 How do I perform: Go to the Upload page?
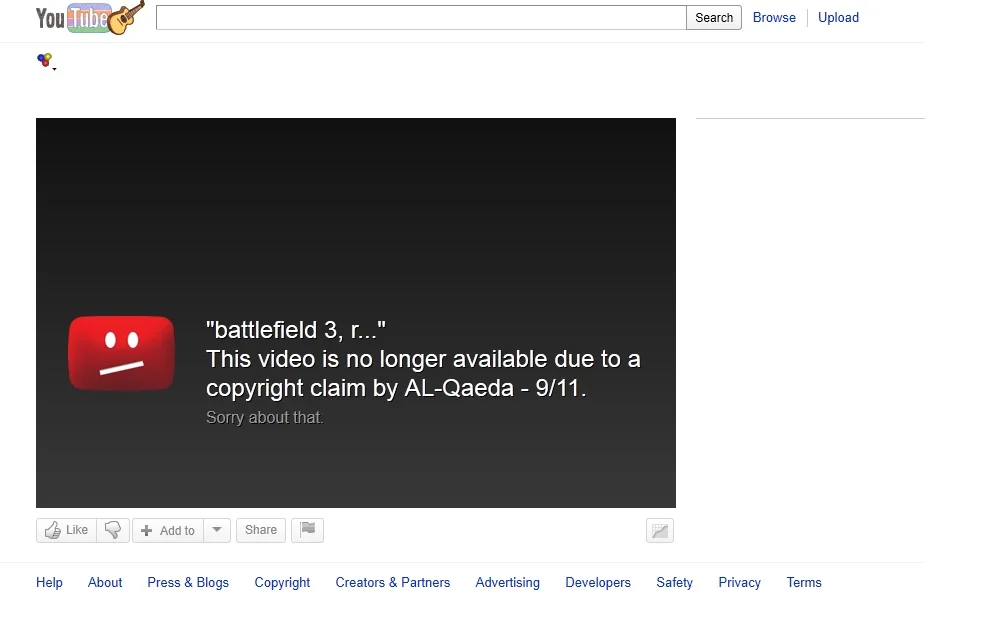pyautogui.click(x=838, y=18)
